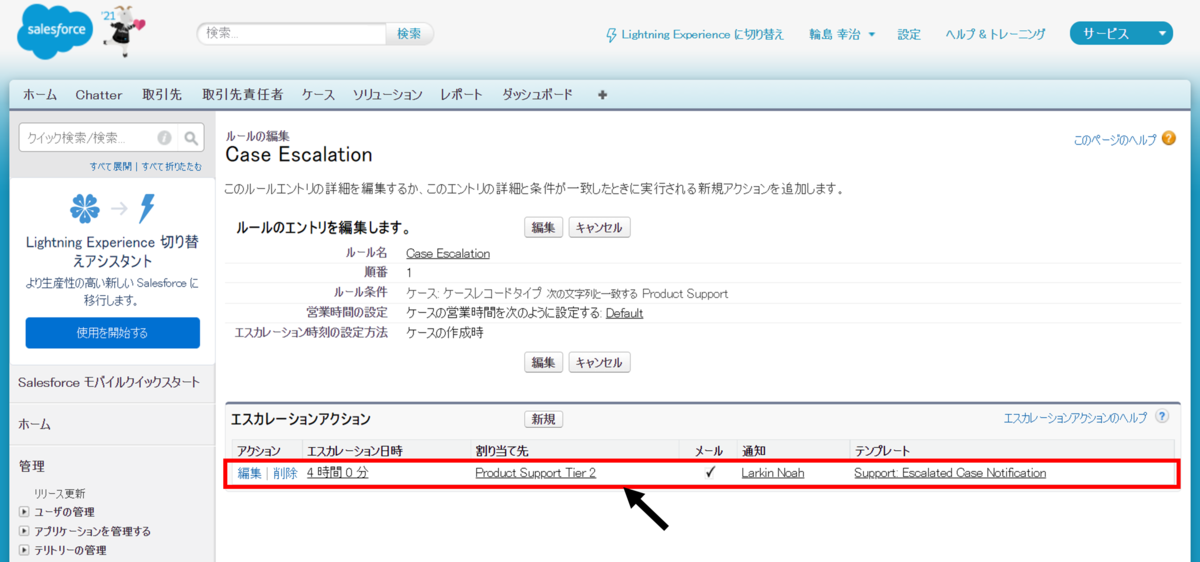The width and height of the screenshot is (1200, 562).
Task: Click 使用を開始する button
Action: 113,333
